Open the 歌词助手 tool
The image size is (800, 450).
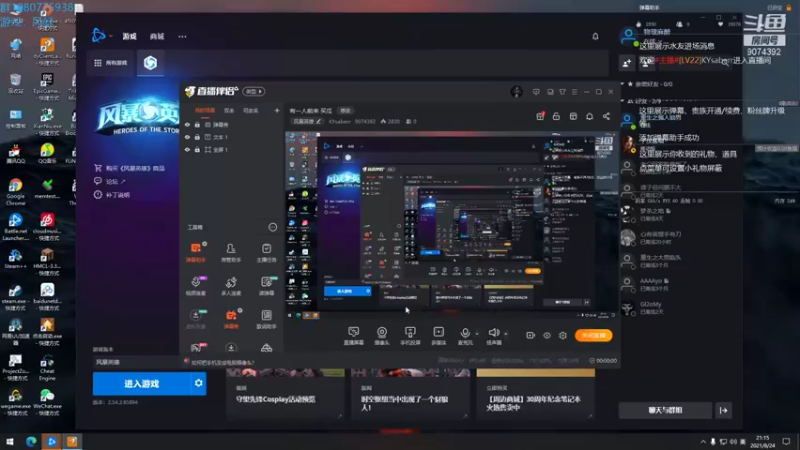point(266,318)
